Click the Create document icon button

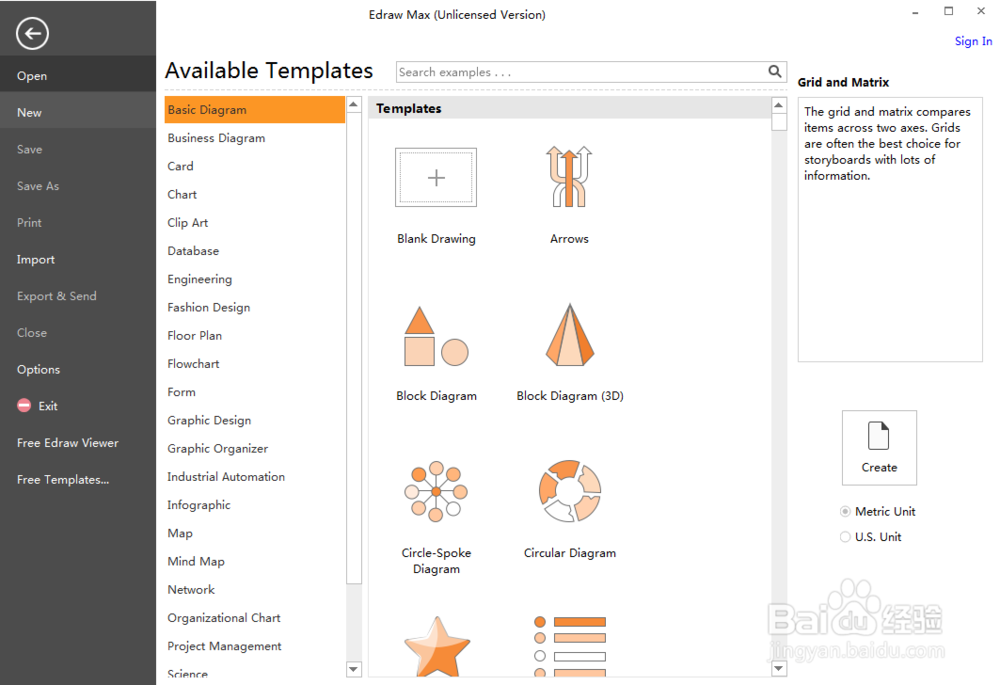pyautogui.click(x=879, y=448)
